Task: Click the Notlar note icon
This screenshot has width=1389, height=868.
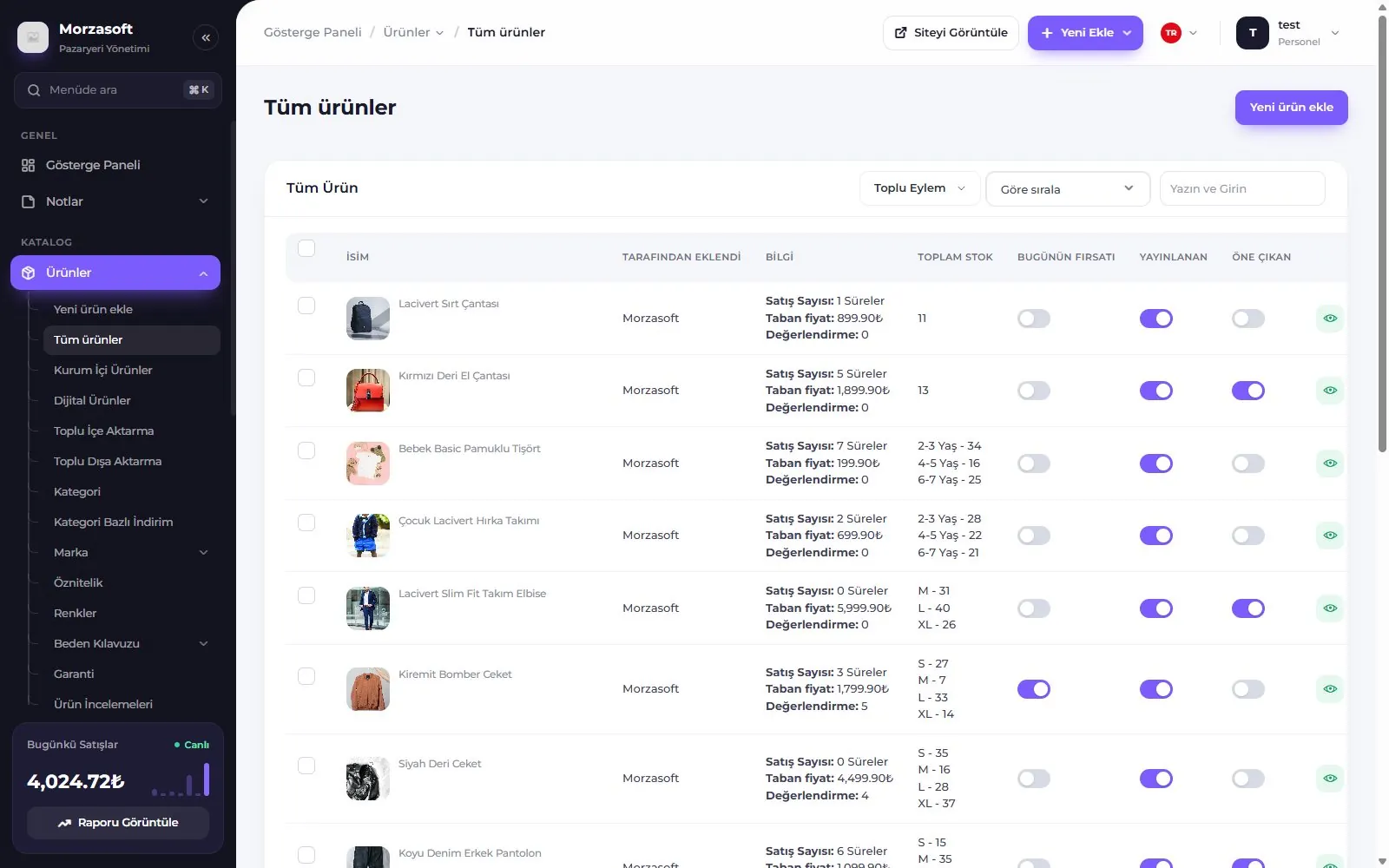Action: (x=28, y=201)
